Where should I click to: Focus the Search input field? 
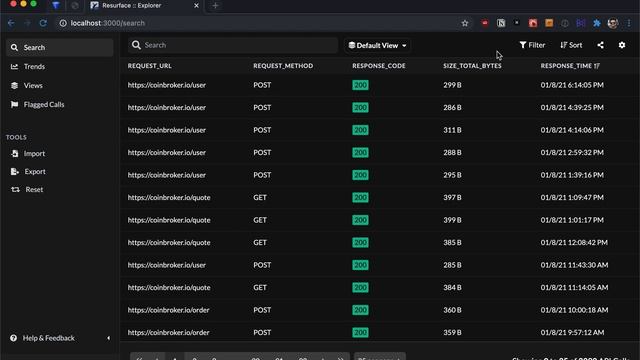coord(233,45)
